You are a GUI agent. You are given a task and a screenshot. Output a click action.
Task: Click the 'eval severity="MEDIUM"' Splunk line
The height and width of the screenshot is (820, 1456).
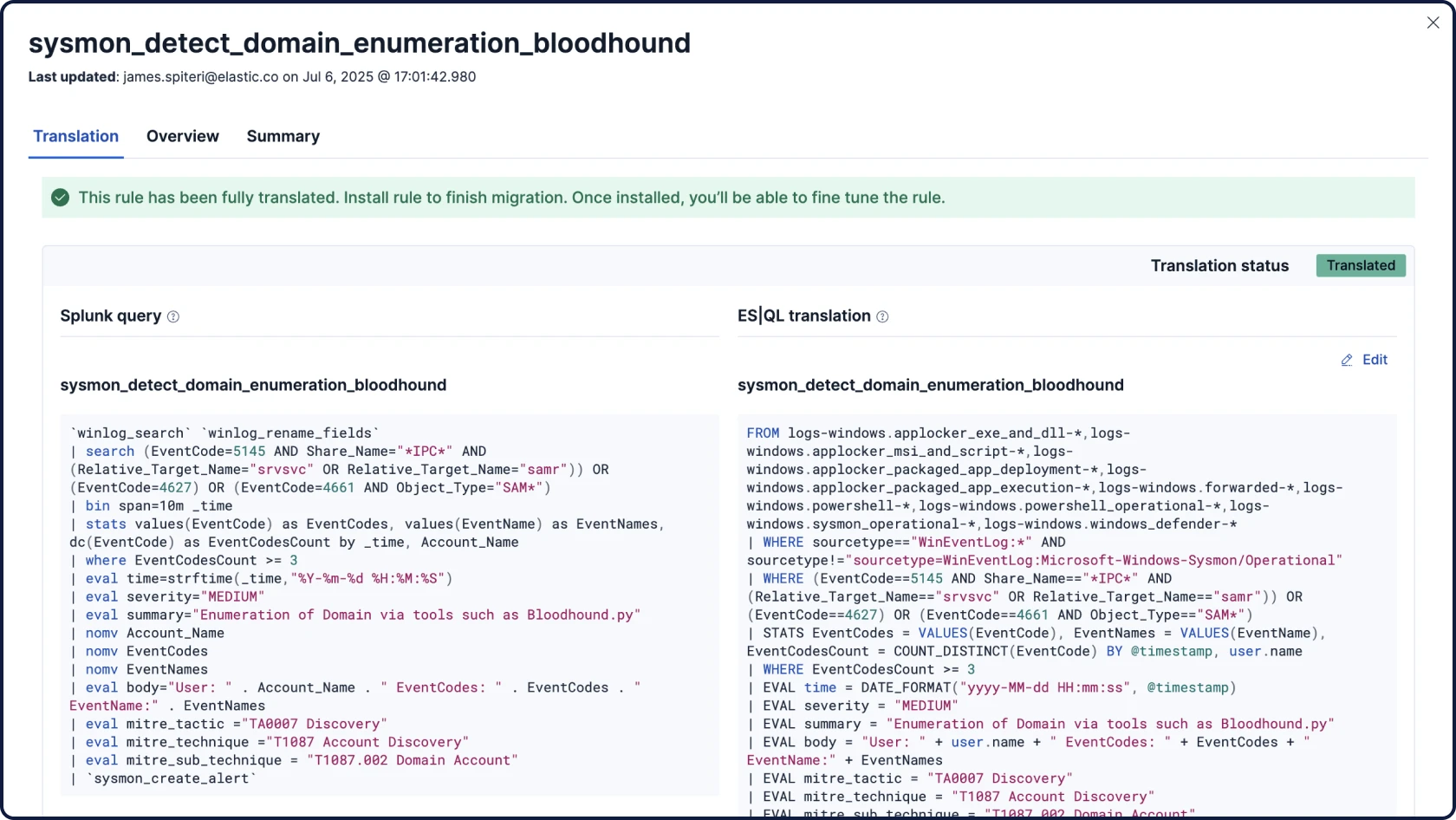tap(167, 597)
